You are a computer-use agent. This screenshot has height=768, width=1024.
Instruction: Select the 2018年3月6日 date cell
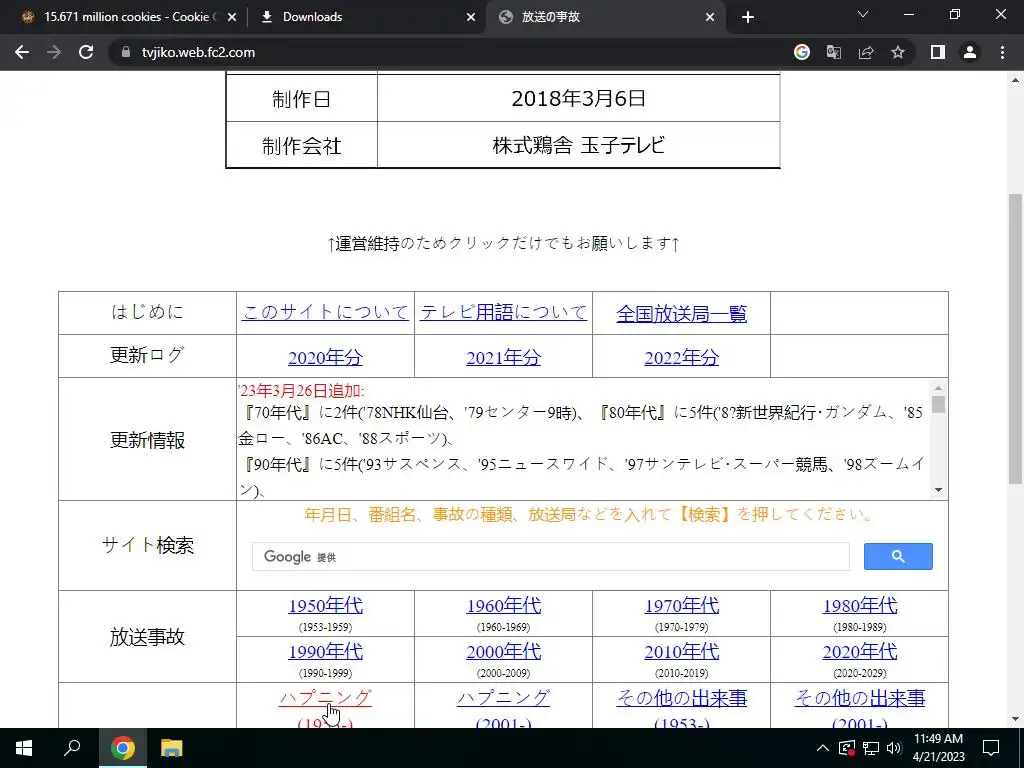coord(579,98)
